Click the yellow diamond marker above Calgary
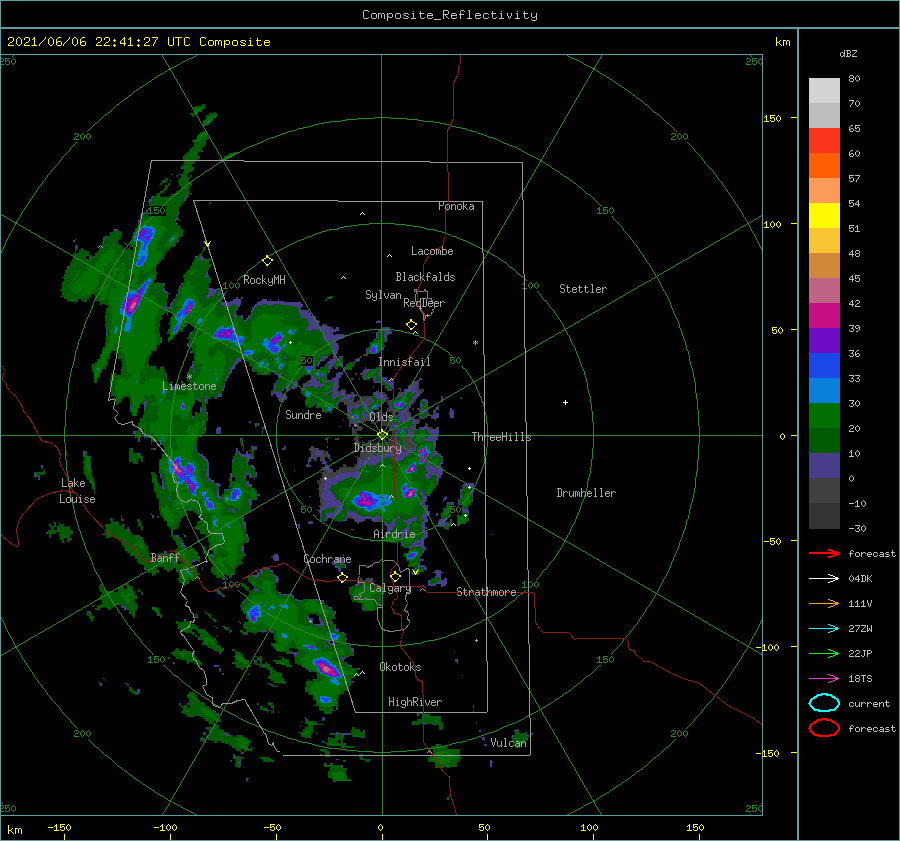This screenshot has width=900, height=841. click(x=395, y=576)
